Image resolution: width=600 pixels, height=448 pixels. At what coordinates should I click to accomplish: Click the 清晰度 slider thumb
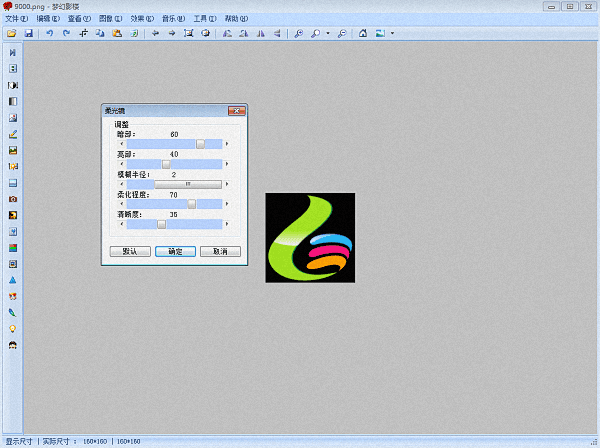(x=162, y=224)
